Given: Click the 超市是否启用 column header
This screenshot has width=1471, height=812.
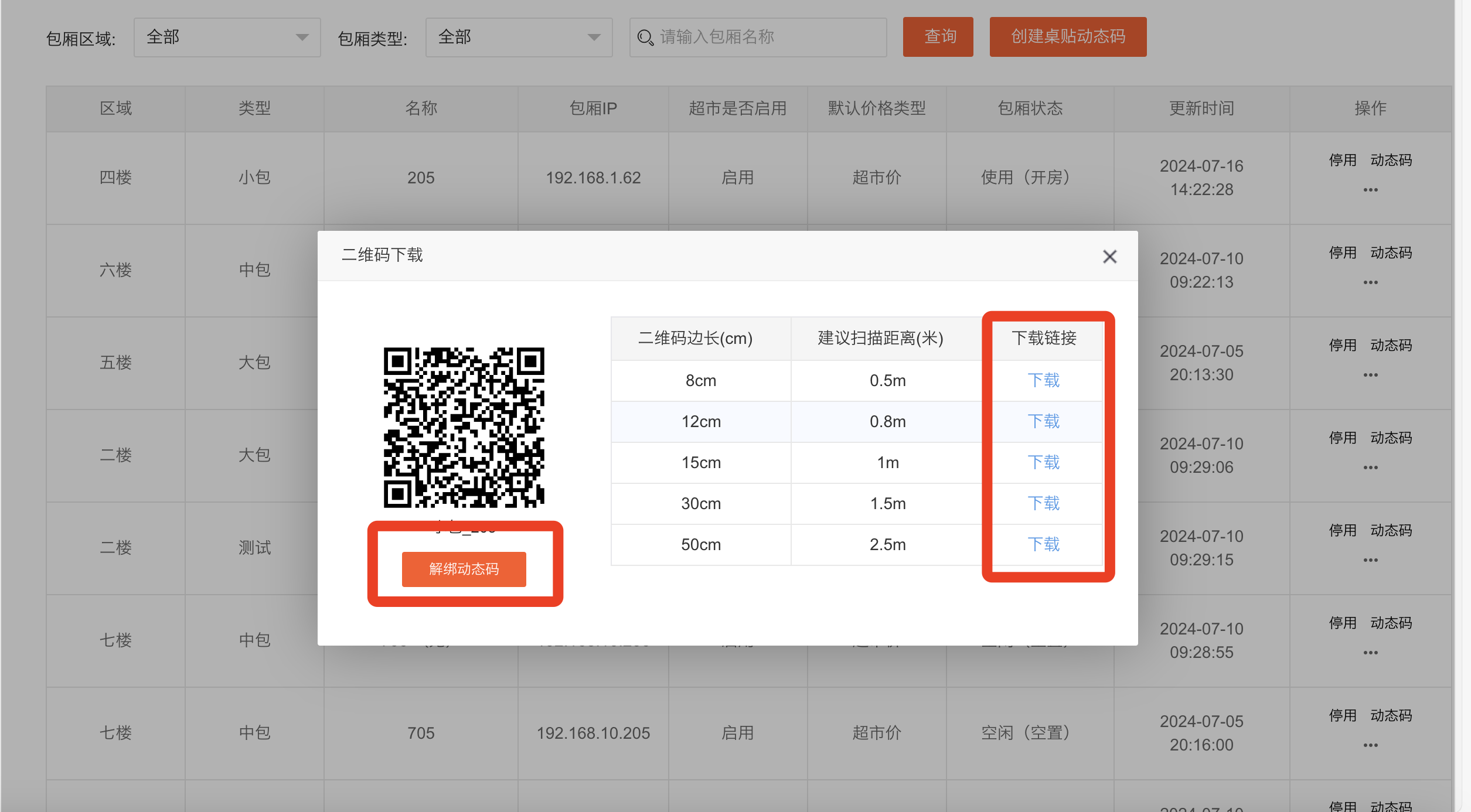Looking at the screenshot, I should [737, 108].
